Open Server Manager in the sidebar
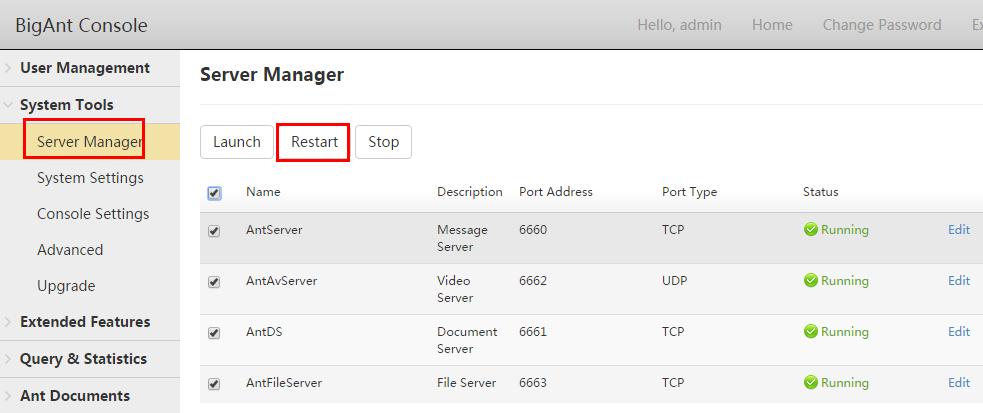The height and width of the screenshot is (413, 983). 90,142
